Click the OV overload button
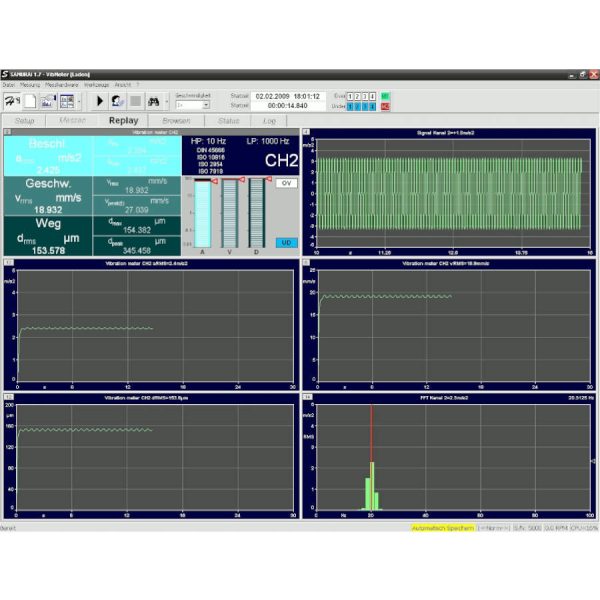Viewport: 600px width, 600px height. click(x=286, y=183)
